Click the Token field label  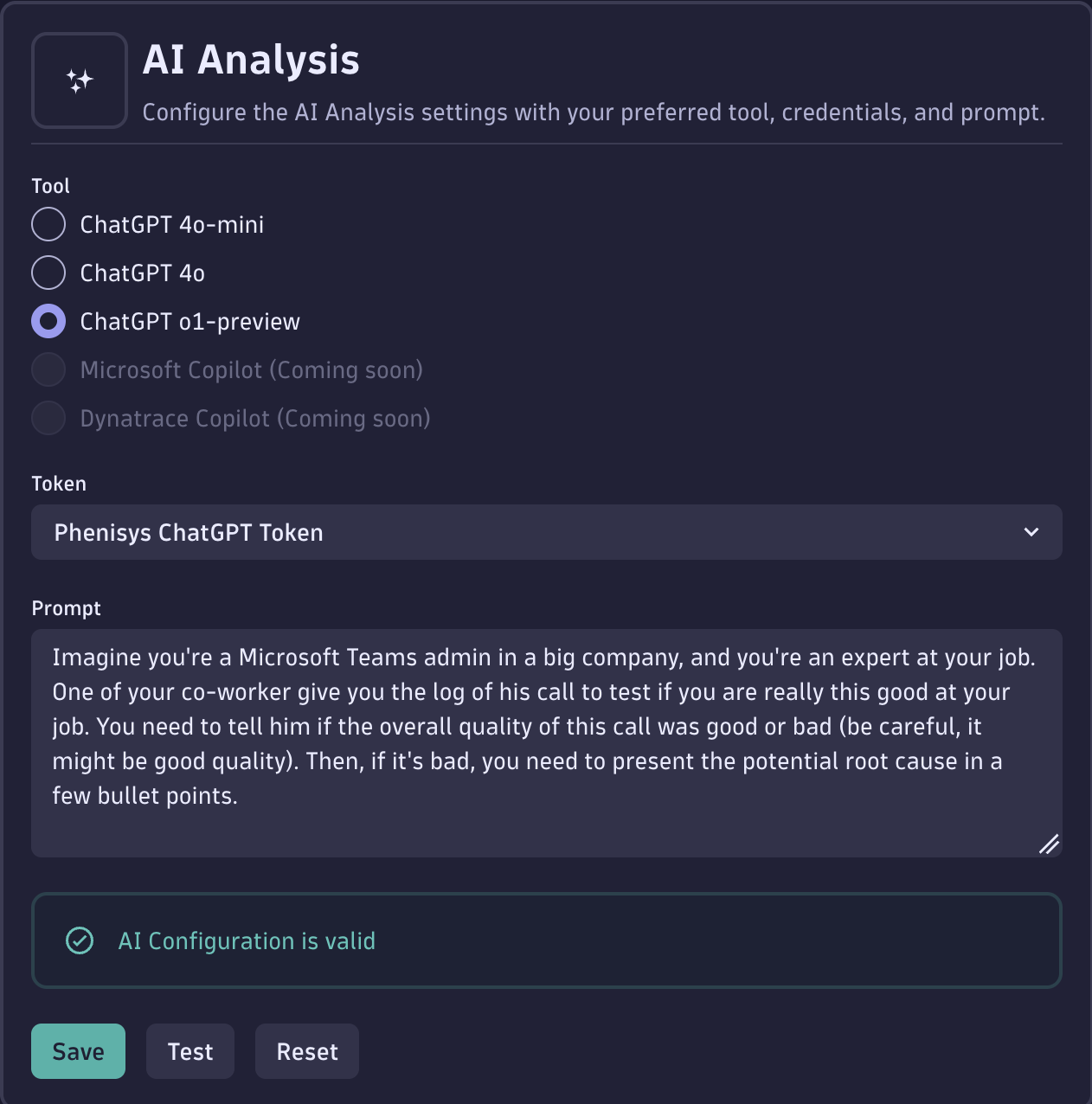coord(59,483)
